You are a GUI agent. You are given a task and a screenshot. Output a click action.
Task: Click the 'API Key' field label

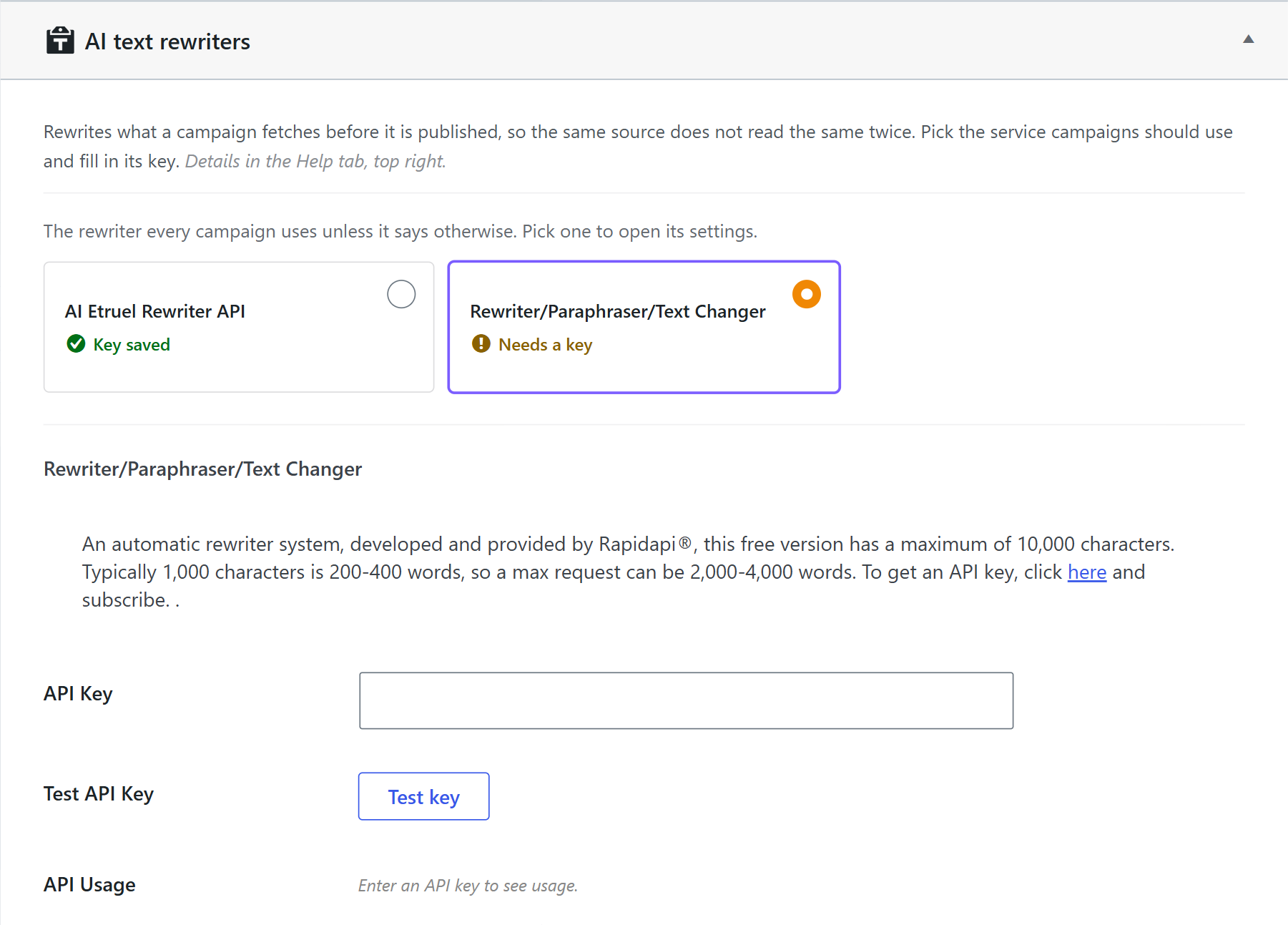(78, 694)
